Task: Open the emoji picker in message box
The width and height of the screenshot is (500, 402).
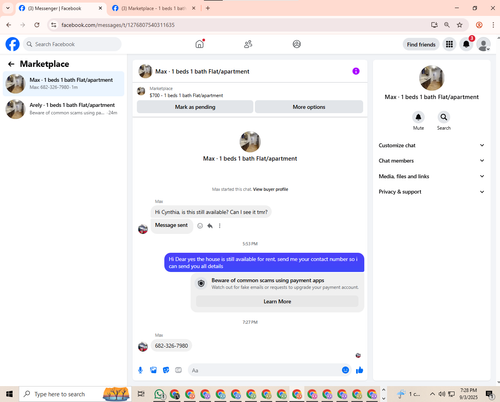Action: click(x=345, y=370)
